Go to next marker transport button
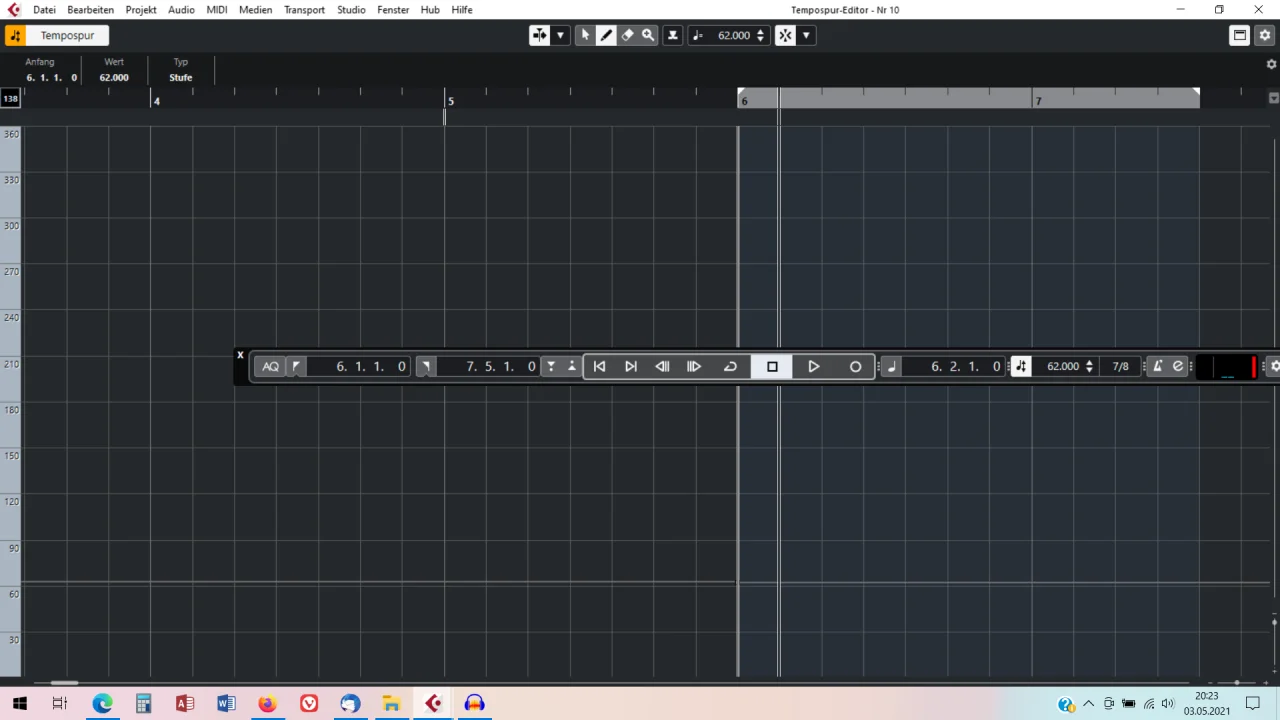Viewport: 1280px width, 720px height. point(631,366)
